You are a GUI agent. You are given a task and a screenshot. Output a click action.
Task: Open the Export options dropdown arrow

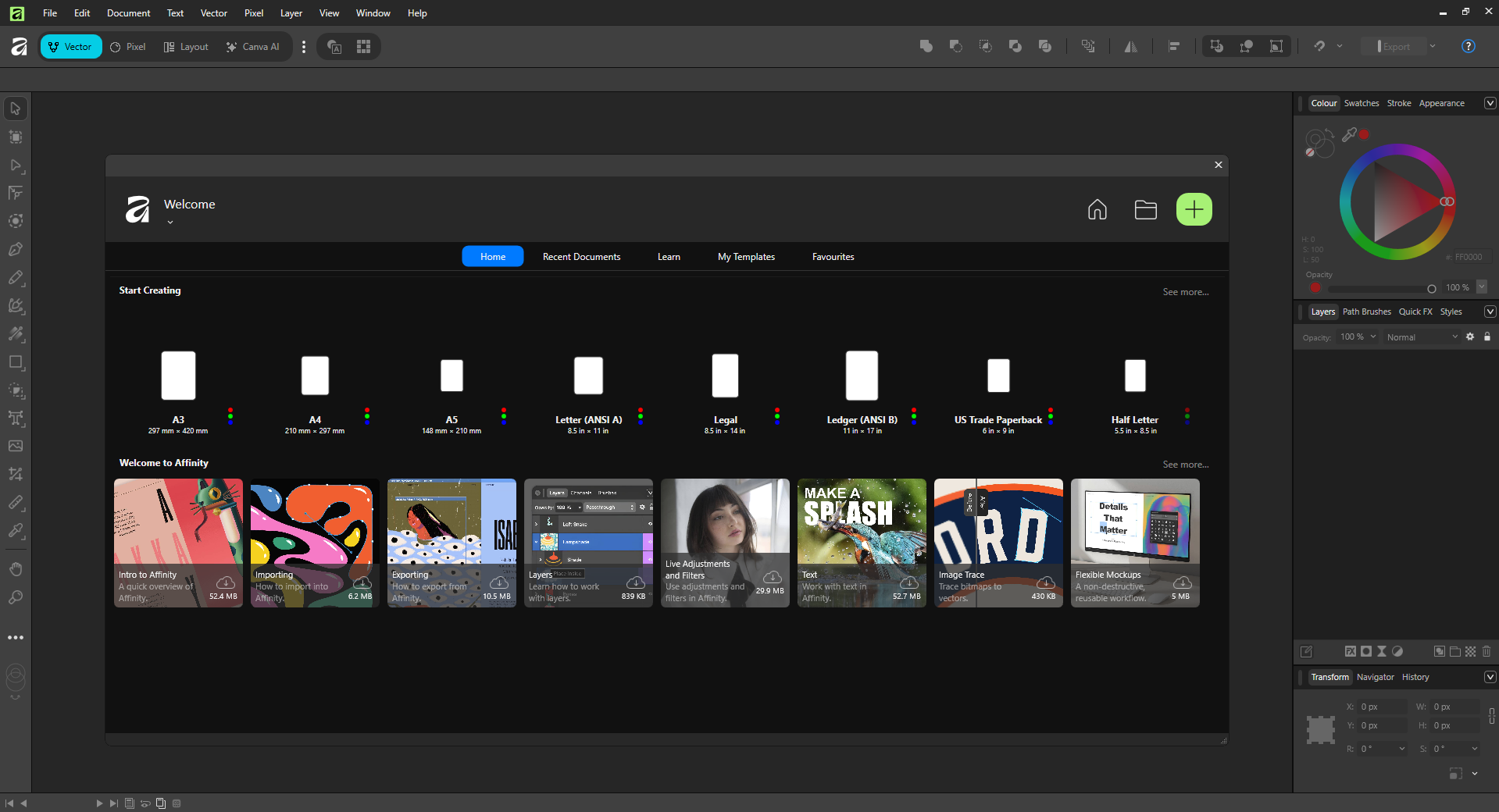[x=1433, y=46]
